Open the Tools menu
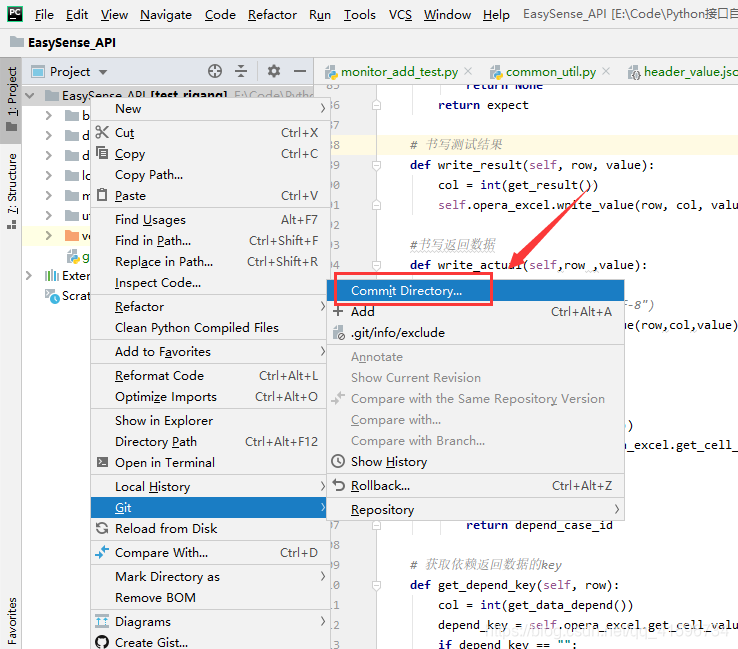 (360, 15)
